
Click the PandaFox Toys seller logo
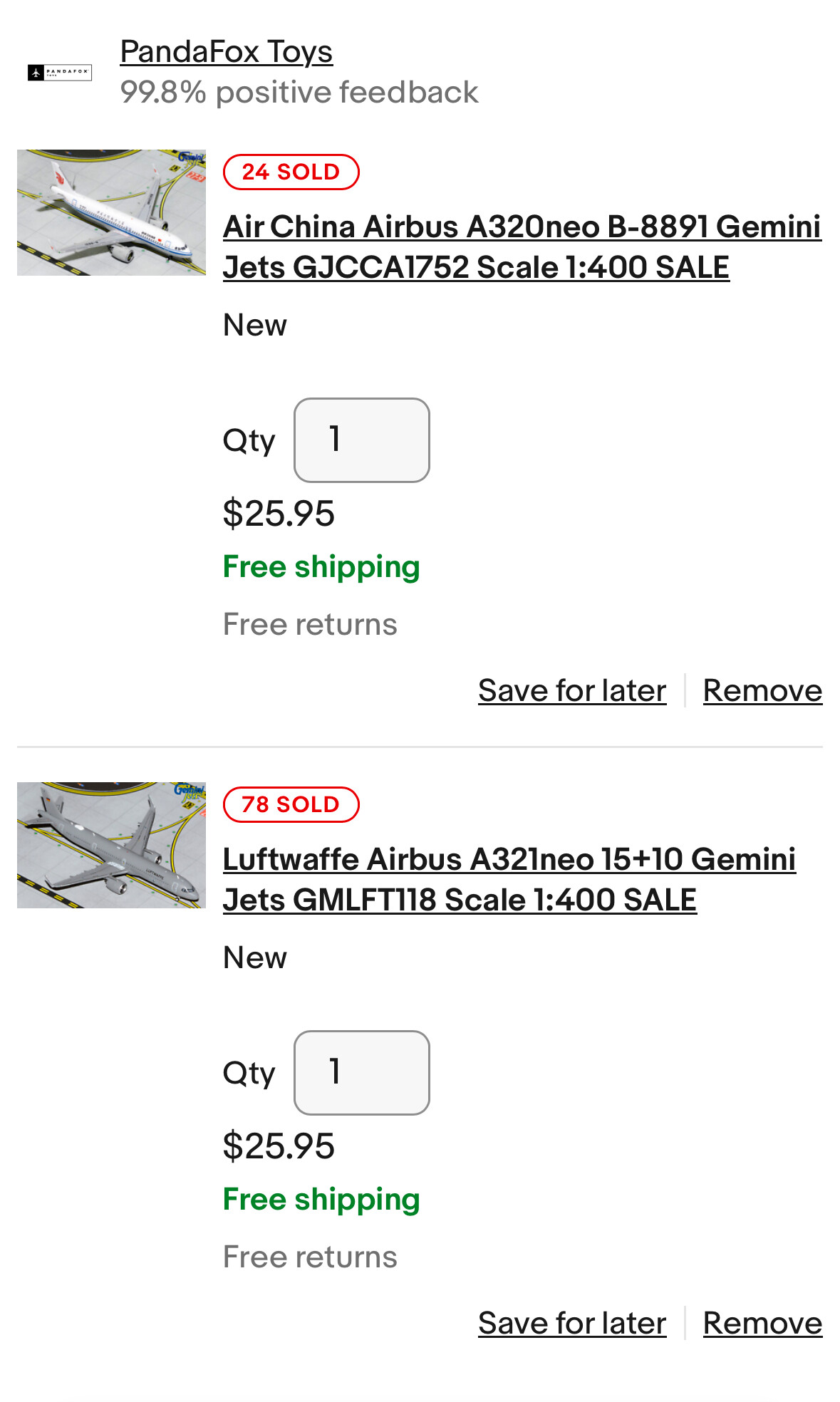(x=60, y=73)
